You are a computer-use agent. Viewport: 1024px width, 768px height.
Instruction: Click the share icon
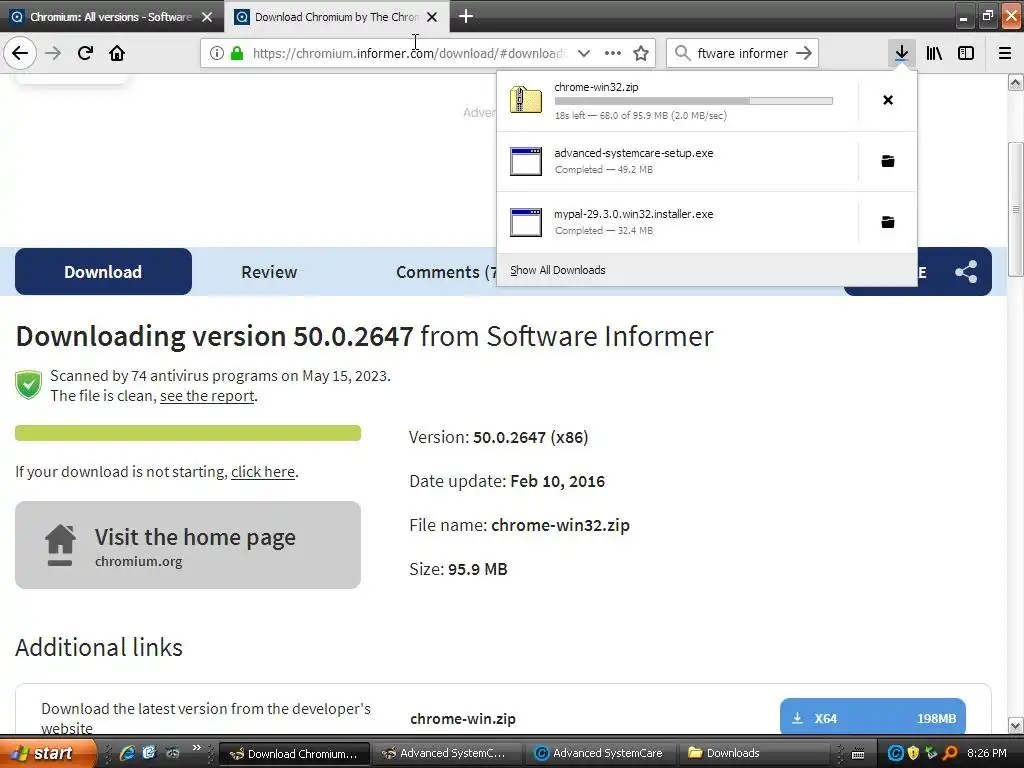pos(966,272)
